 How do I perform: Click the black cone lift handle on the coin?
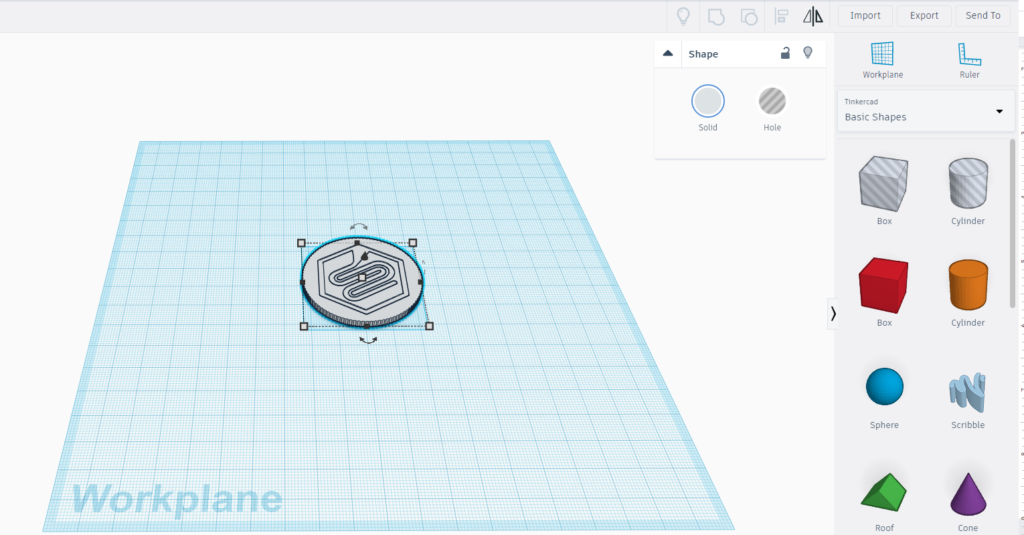tap(364, 257)
